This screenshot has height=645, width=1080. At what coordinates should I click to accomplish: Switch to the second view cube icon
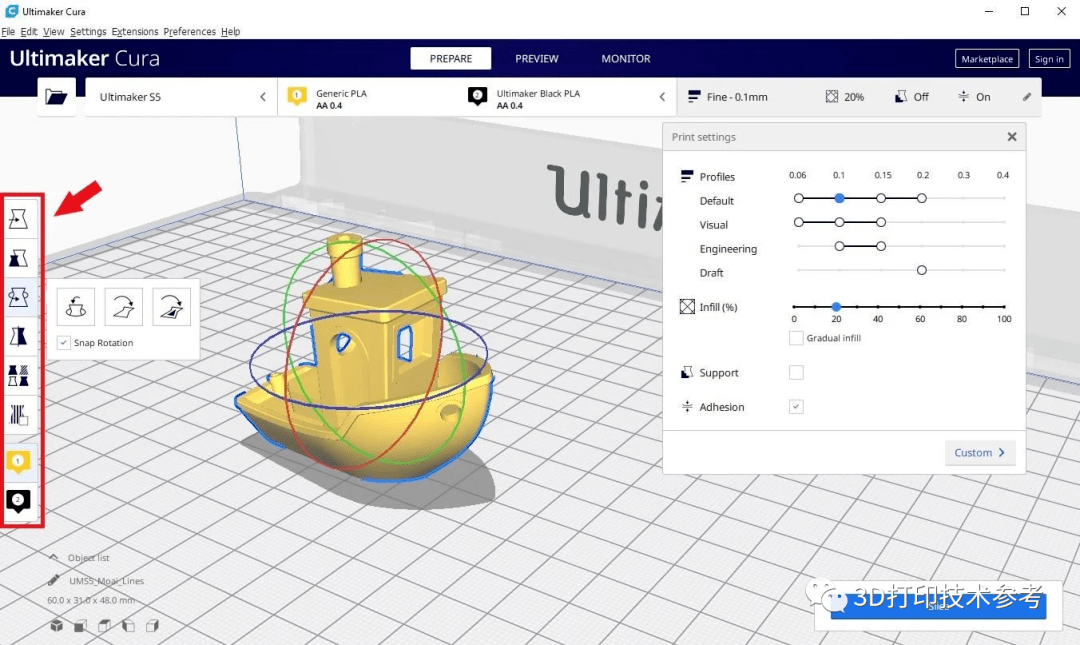[81, 626]
